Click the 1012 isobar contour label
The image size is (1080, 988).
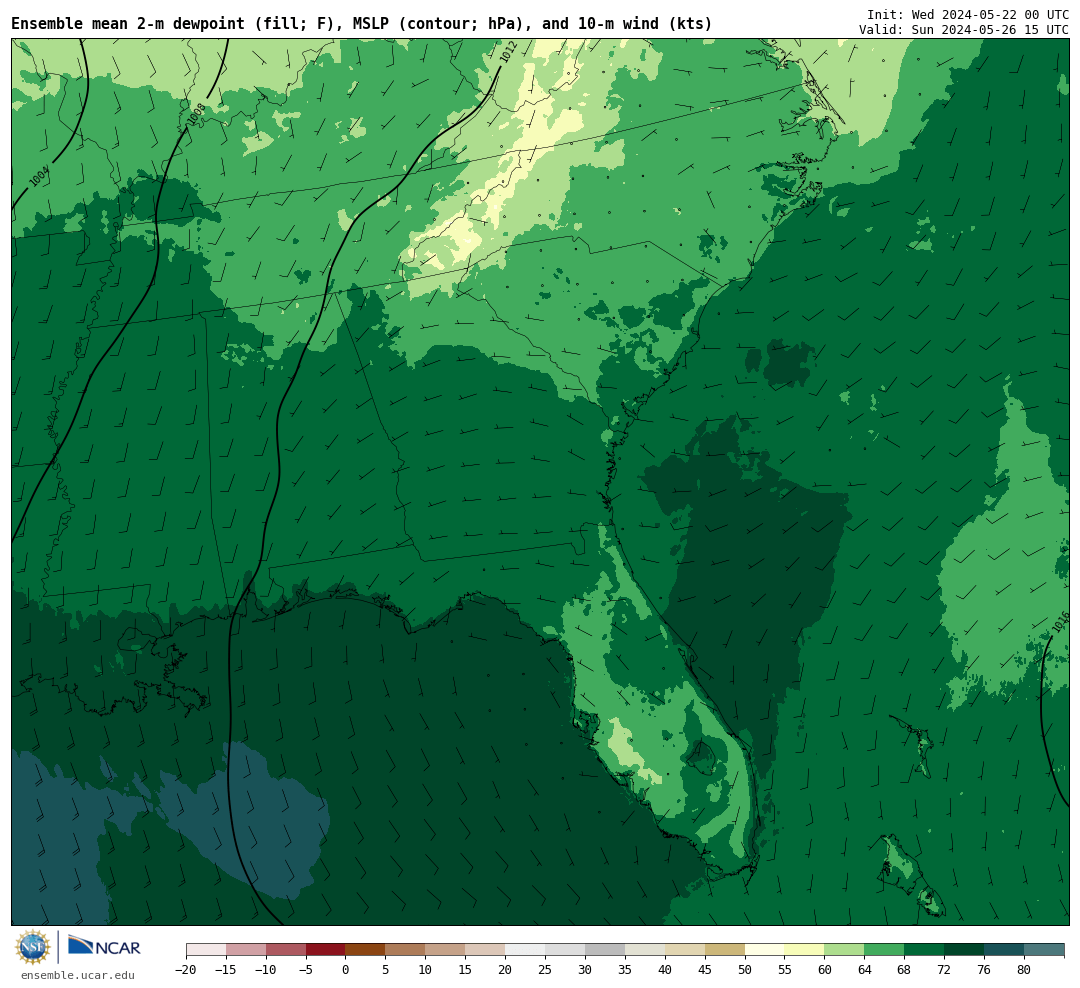[508, 52]
